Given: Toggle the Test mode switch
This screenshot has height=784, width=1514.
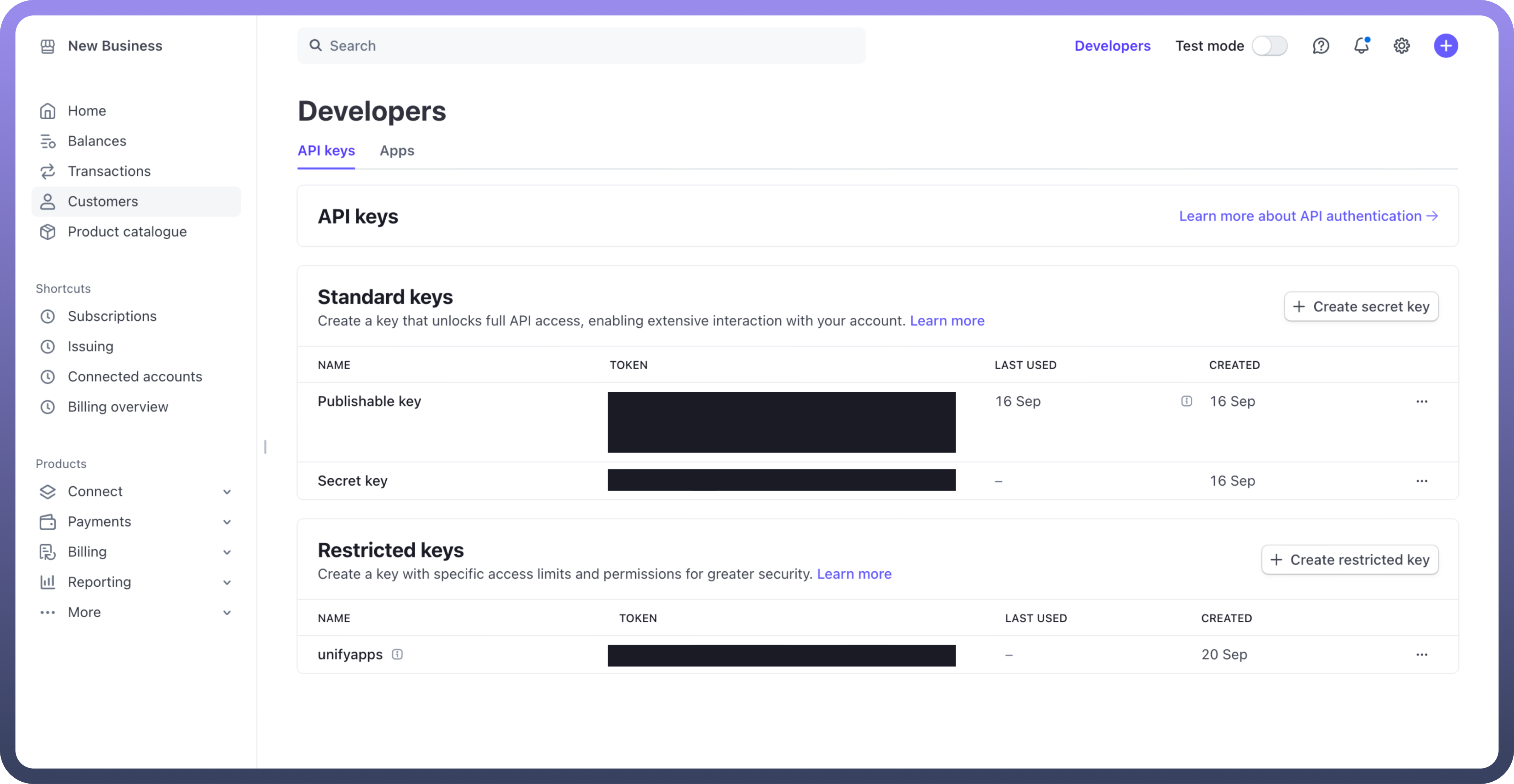Looking at the screenshot, I should click(x=1270, y=46).
